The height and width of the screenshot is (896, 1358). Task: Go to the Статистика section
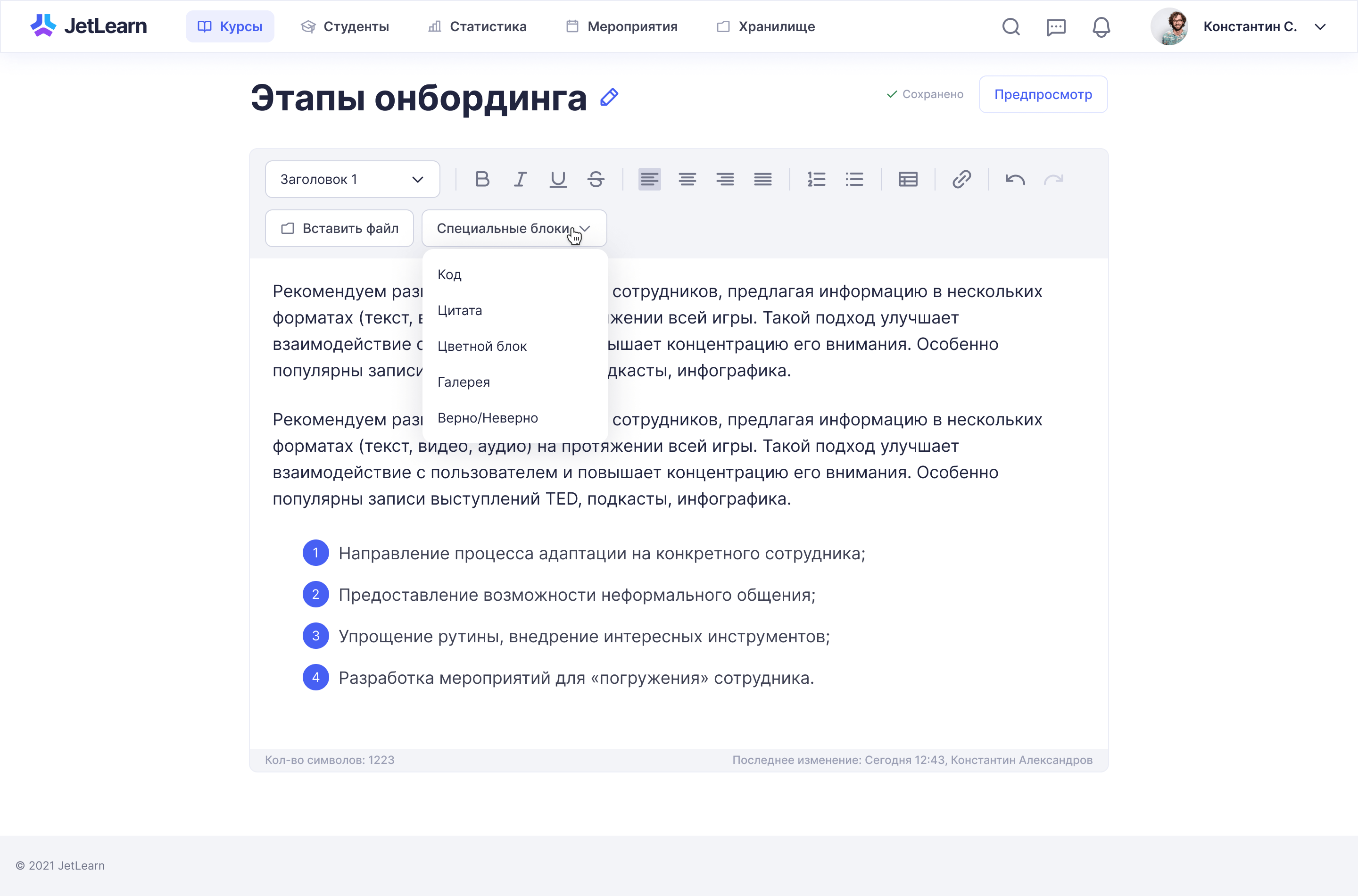[x=478, y=27]
